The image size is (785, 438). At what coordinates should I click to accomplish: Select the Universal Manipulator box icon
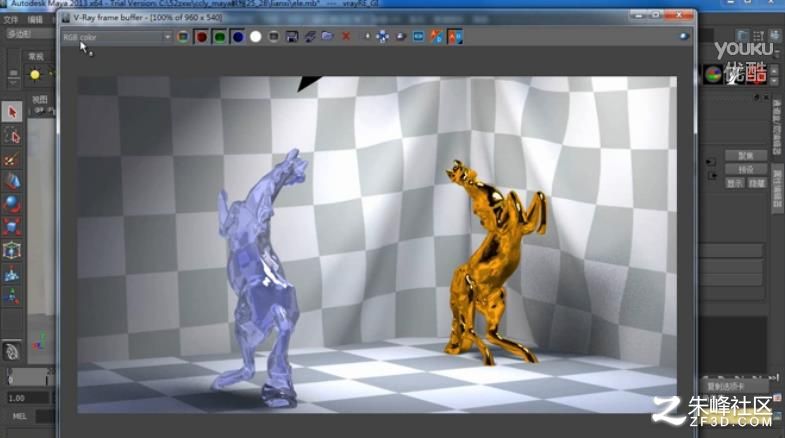coord(12,250)
